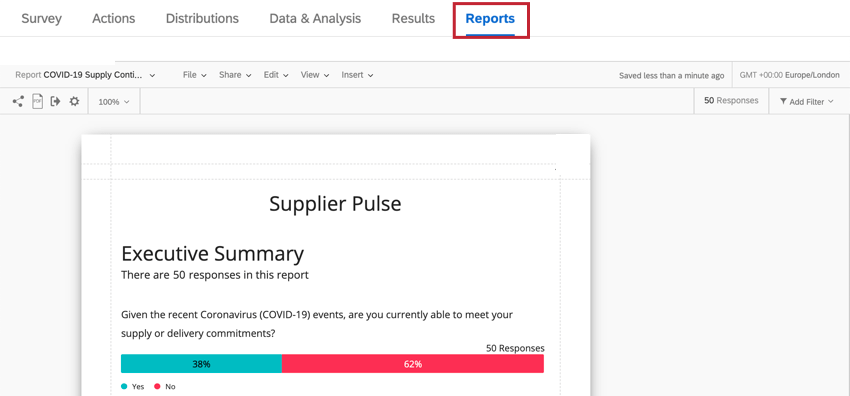Expand the Edit menu

coord(276,75)
